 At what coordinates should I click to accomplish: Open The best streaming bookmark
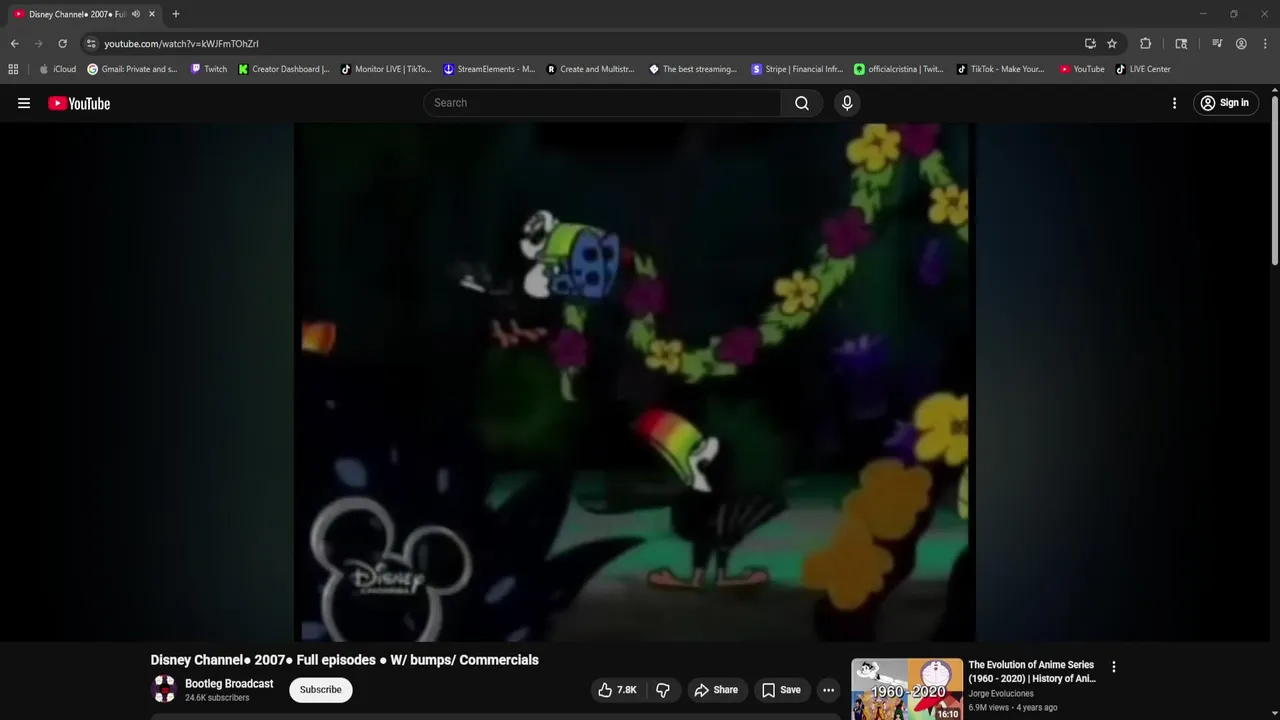(693, 69)
